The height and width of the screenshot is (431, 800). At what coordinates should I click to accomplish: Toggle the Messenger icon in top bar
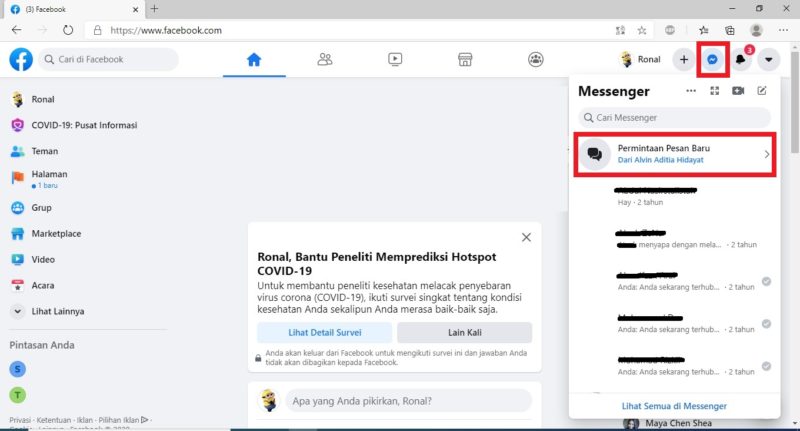[712, 60]
